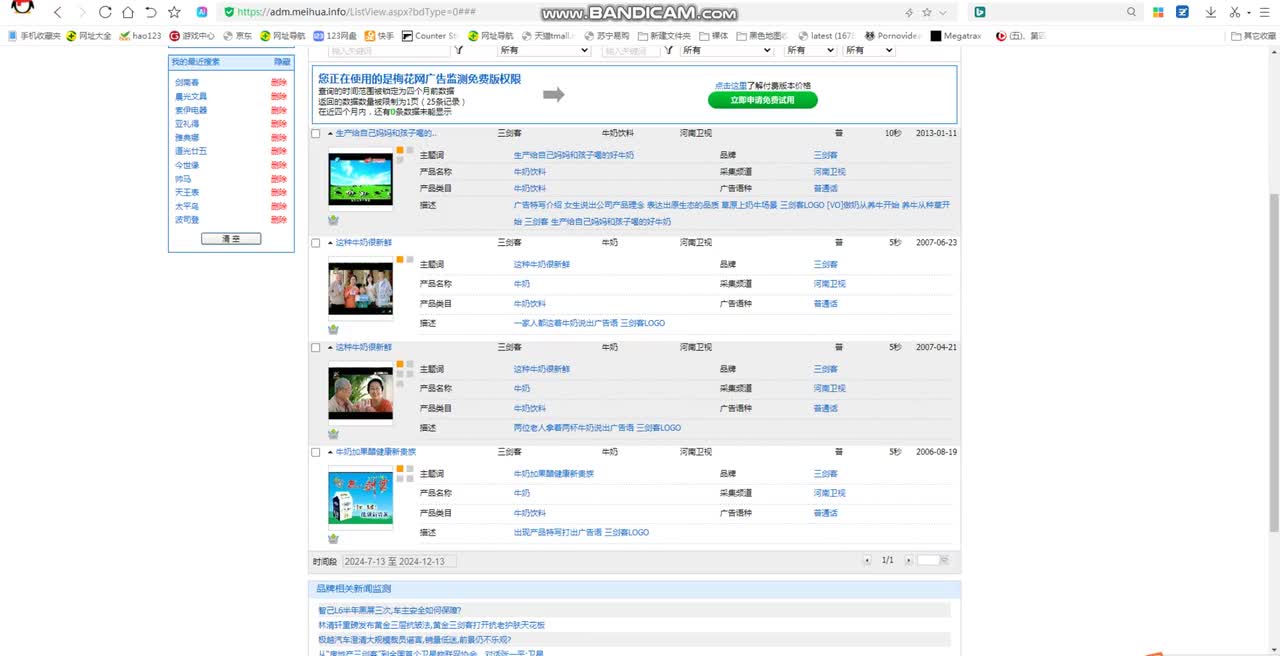Viewport: 1280px width, 656px height.
Task: Click first keyword input field
Action: click(x=390, y=50)
